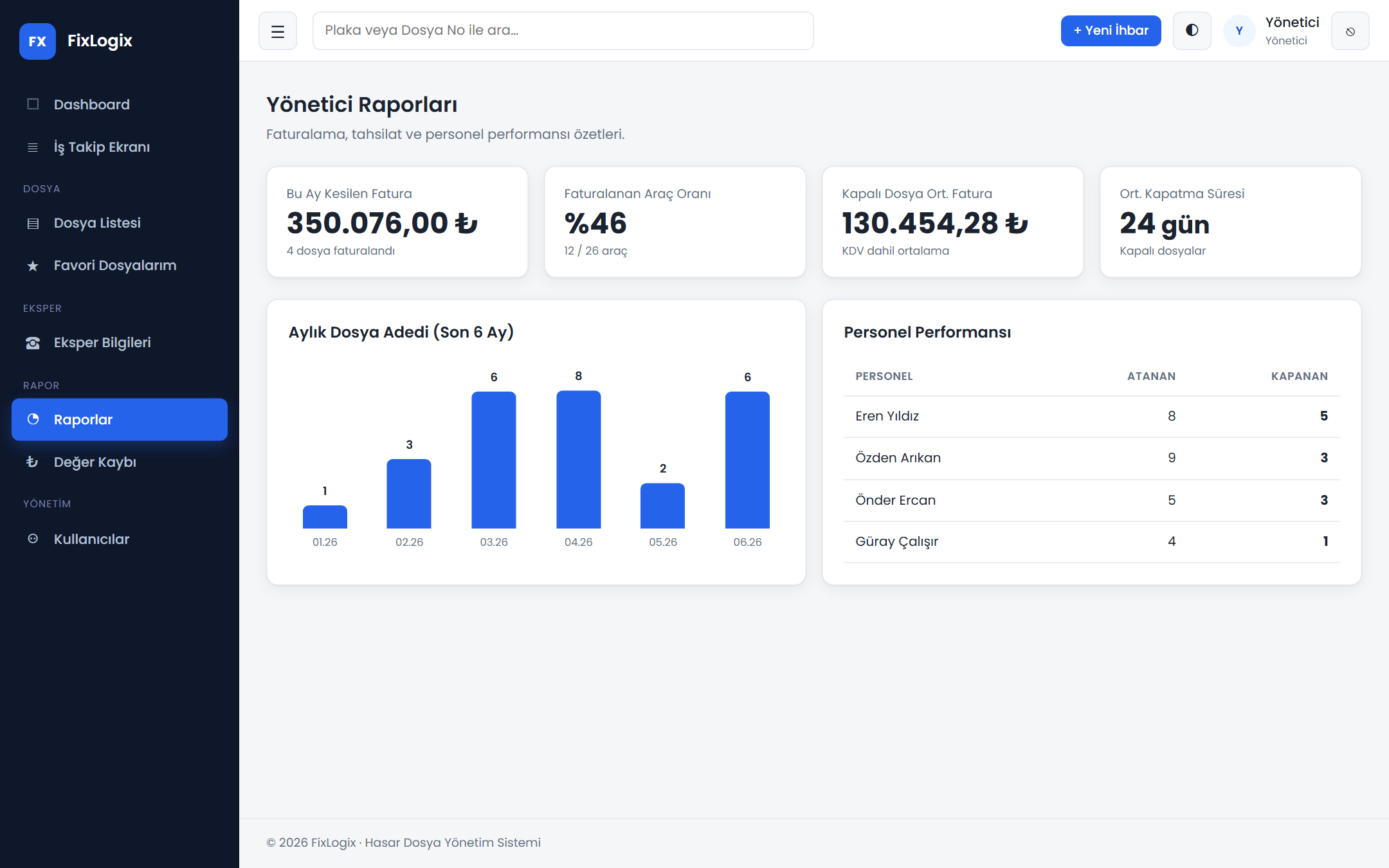Open Değer Kaybı lira icon
This screenshot has width=1389, height=868.
point(33,462)
